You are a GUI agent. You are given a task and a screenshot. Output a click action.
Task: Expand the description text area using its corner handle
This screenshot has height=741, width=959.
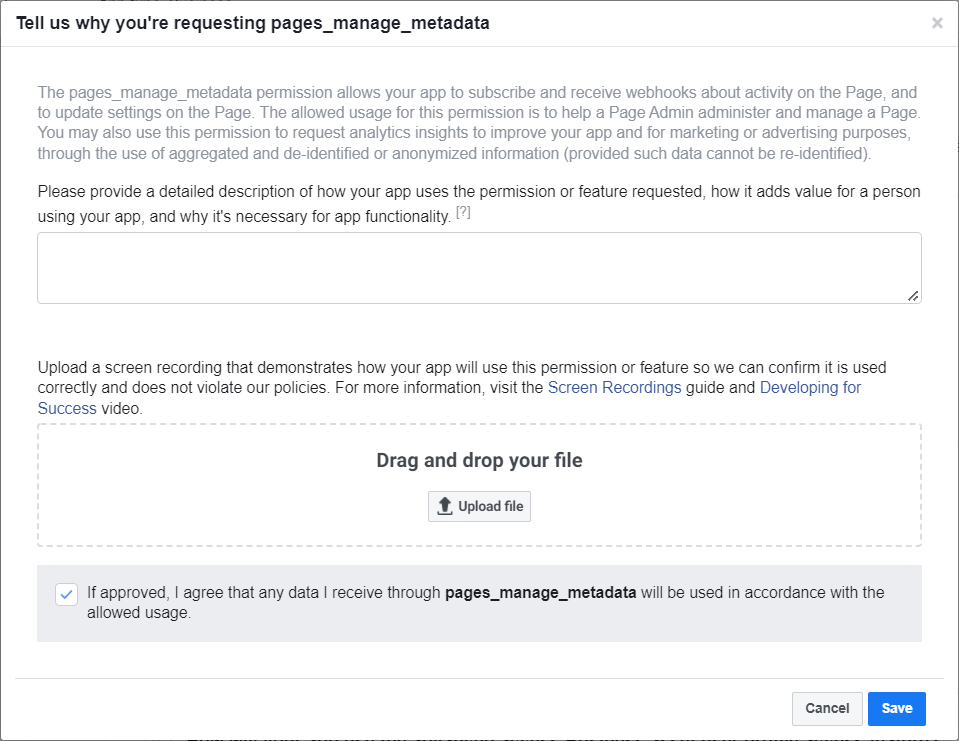(912, 295)
